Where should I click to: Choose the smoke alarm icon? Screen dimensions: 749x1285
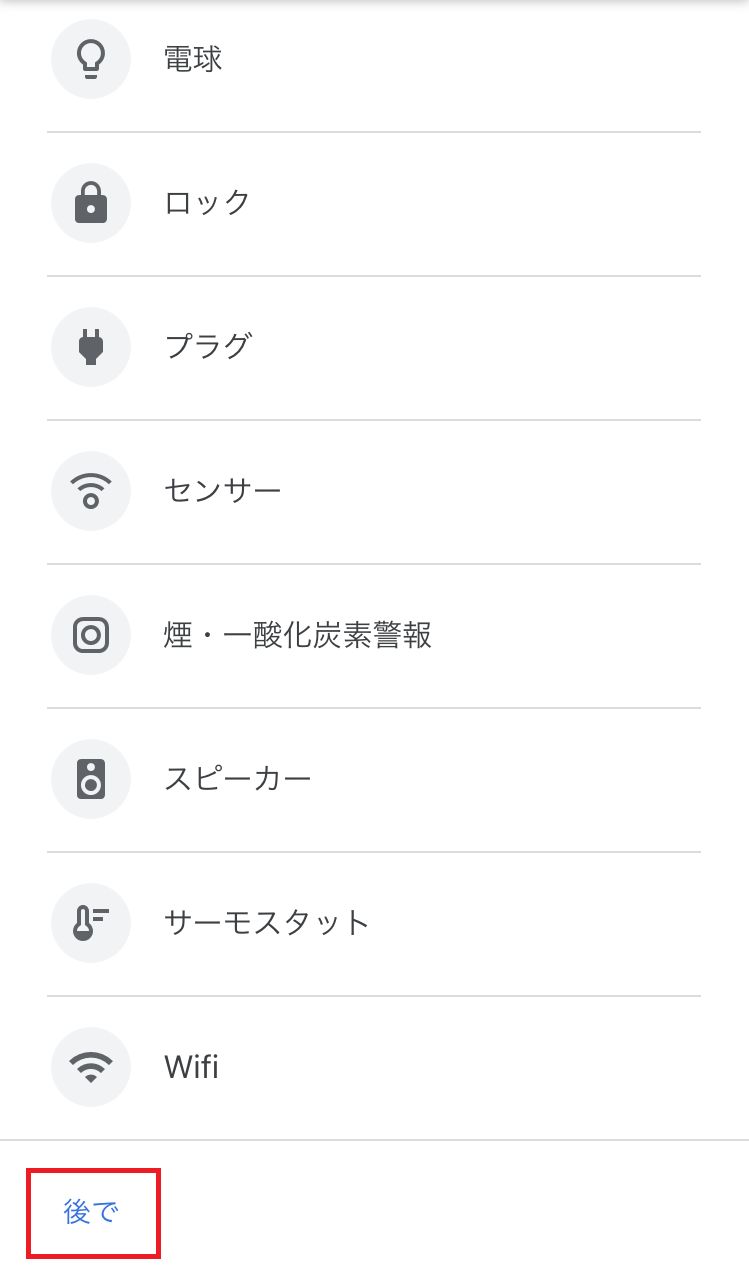click(x=91, y=636)
